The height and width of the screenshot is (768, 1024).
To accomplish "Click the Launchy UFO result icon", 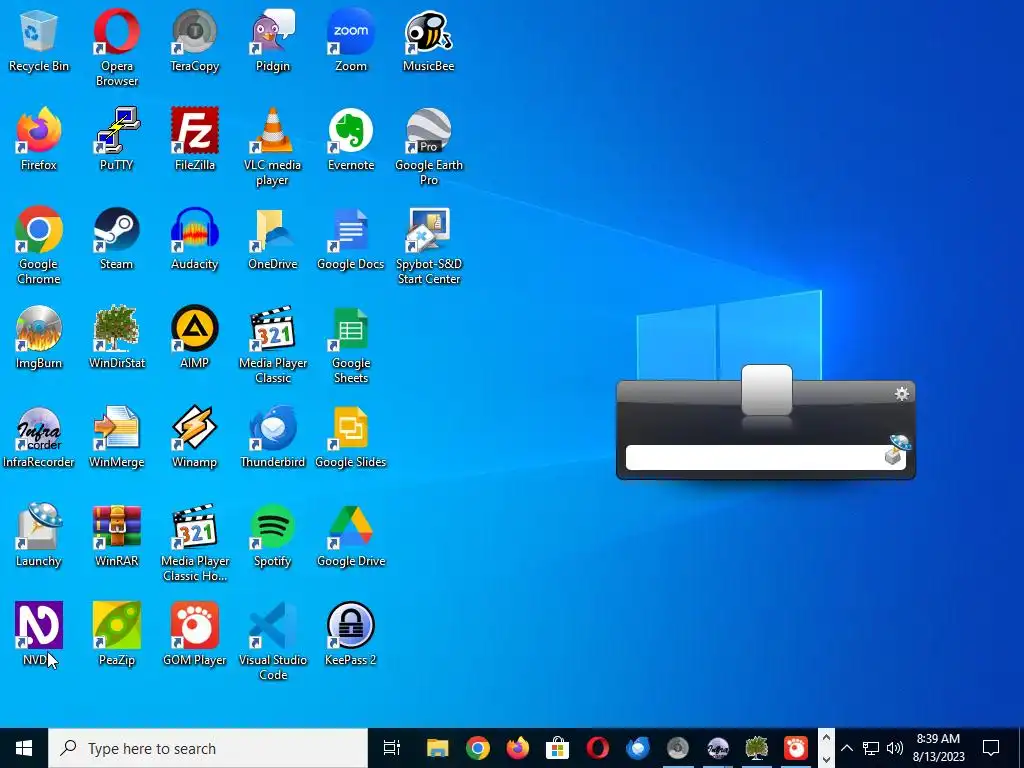I will pyautogui.click(x=897, y=450).
